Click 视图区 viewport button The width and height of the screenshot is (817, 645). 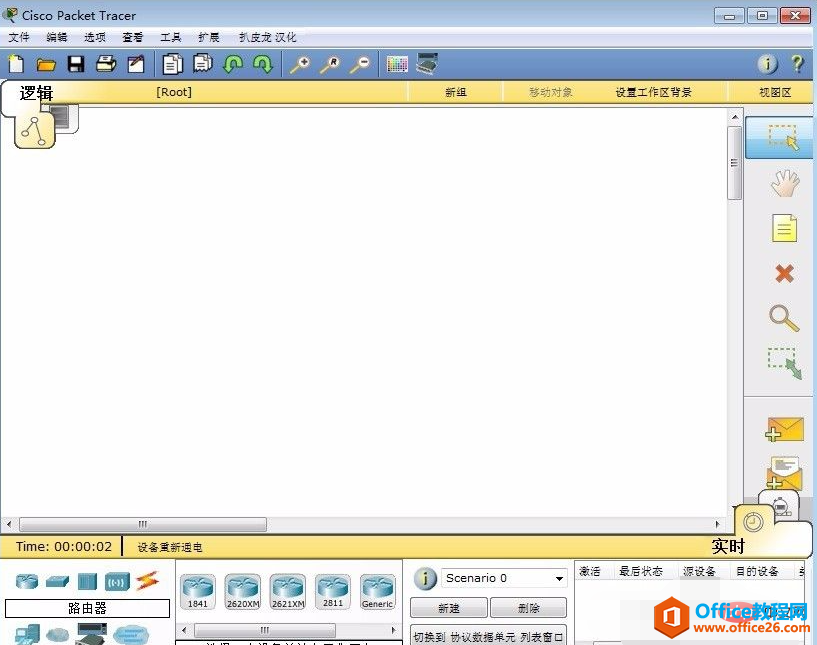click(775, 92)
